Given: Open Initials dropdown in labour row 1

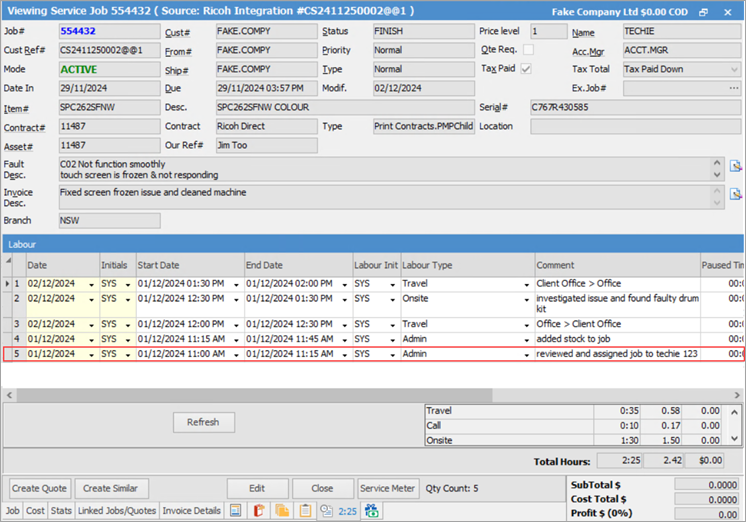Looking at the screenshot, I should click(127, 285).
